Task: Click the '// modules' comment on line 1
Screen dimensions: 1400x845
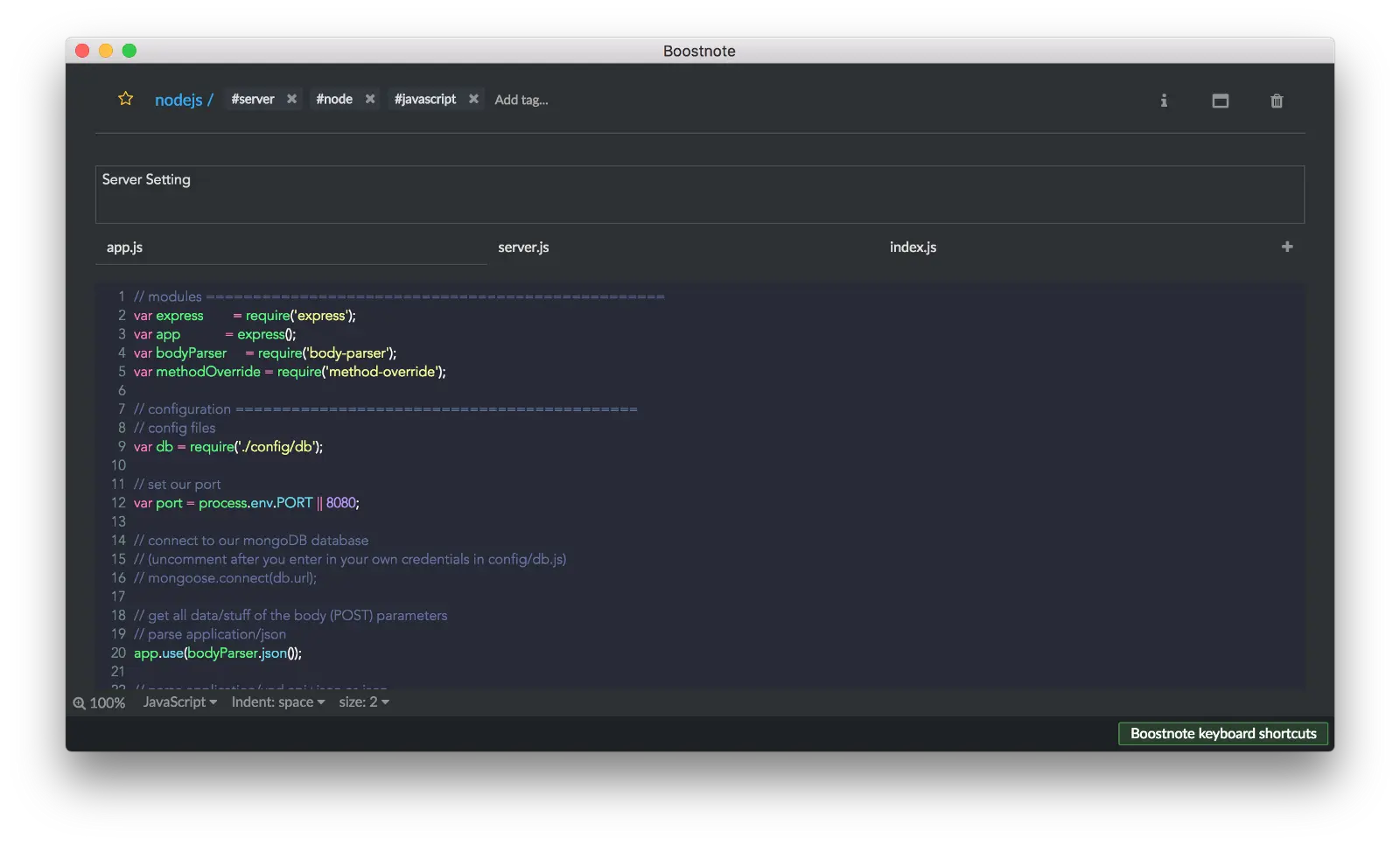Action: (399, 297)
